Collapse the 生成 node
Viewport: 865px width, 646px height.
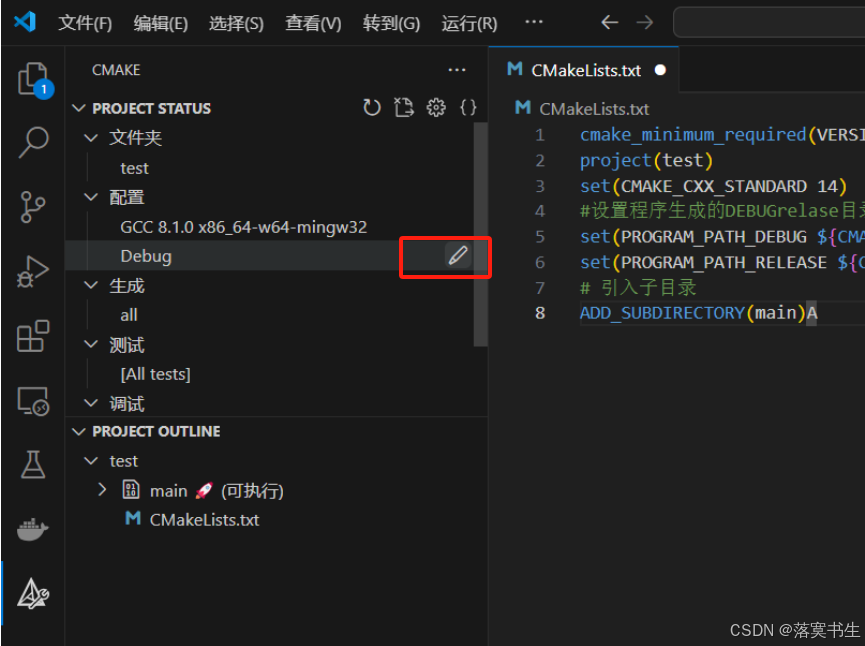(x=91, y=285)
